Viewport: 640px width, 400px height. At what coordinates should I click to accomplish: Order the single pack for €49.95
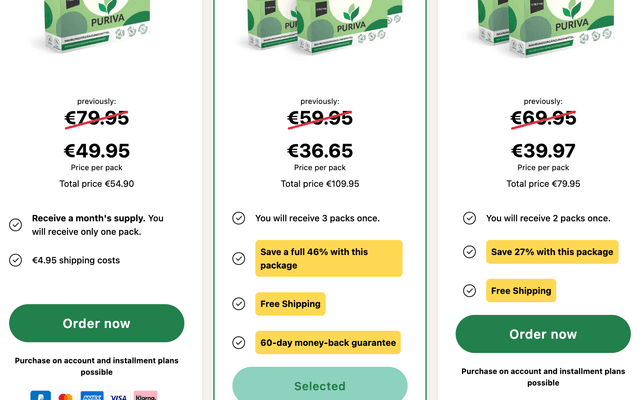[97, 323]
